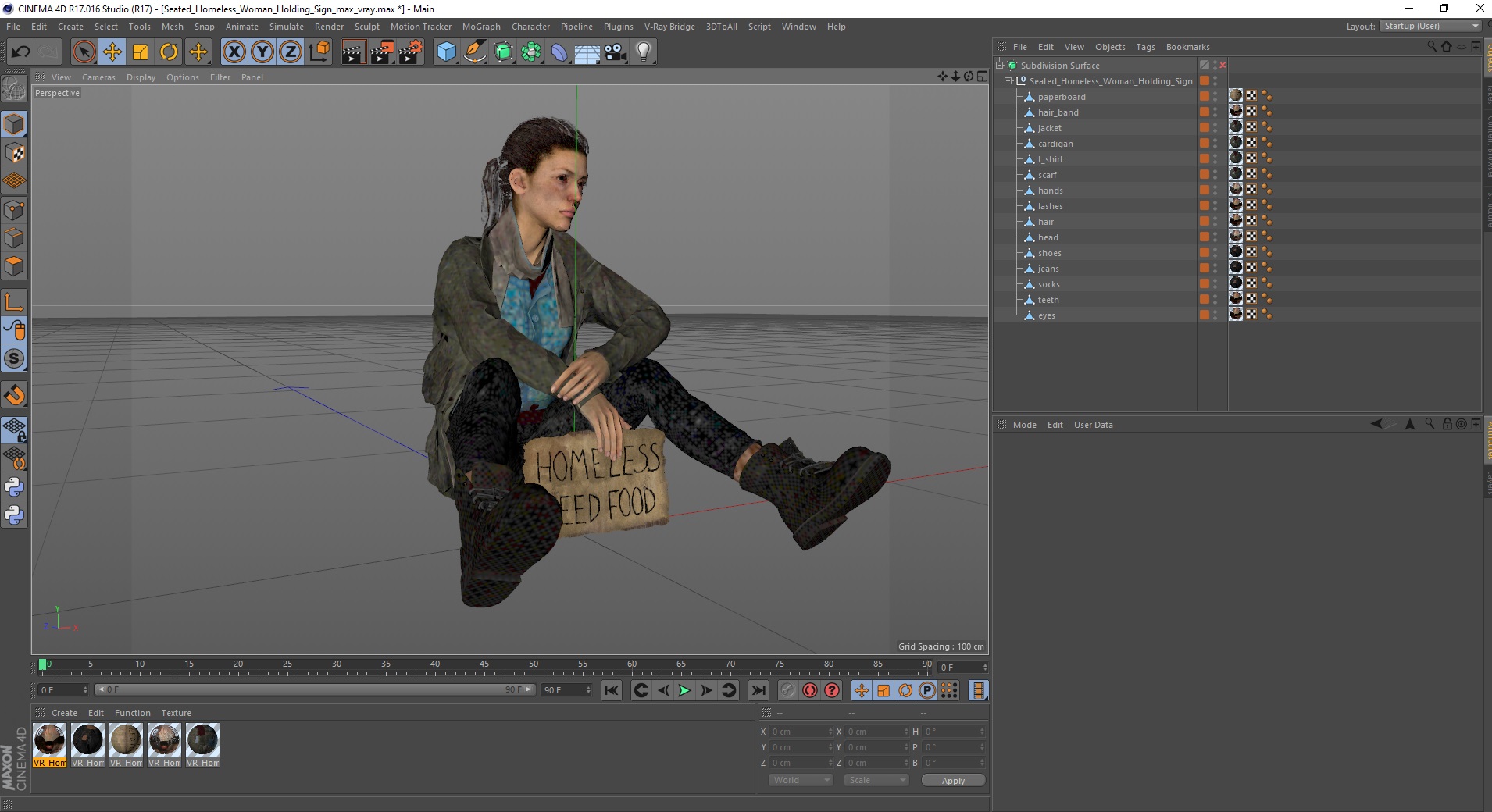
Task: Add a Cube primitive object
Action: pos(446,52)
